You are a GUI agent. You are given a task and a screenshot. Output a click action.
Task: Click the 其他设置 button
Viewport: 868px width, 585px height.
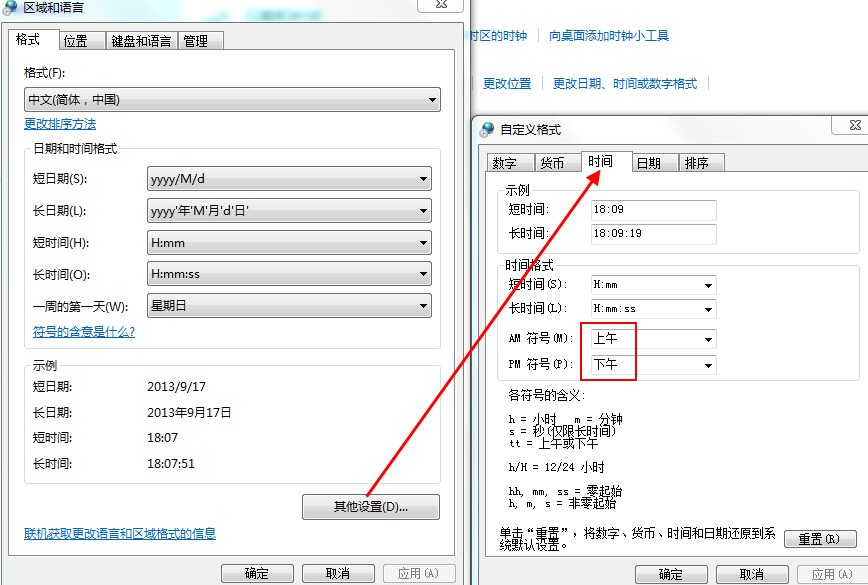tap(370, 507)
